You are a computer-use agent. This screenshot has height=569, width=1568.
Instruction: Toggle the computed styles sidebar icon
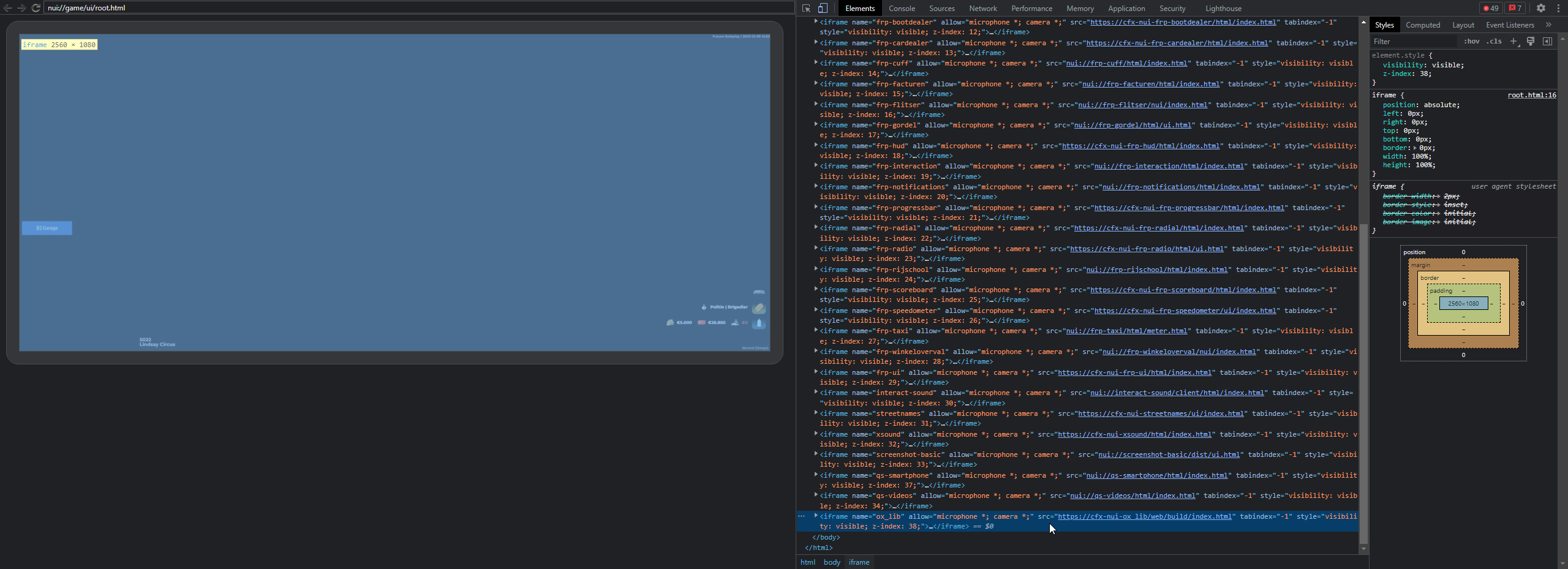pos(1547,42)
